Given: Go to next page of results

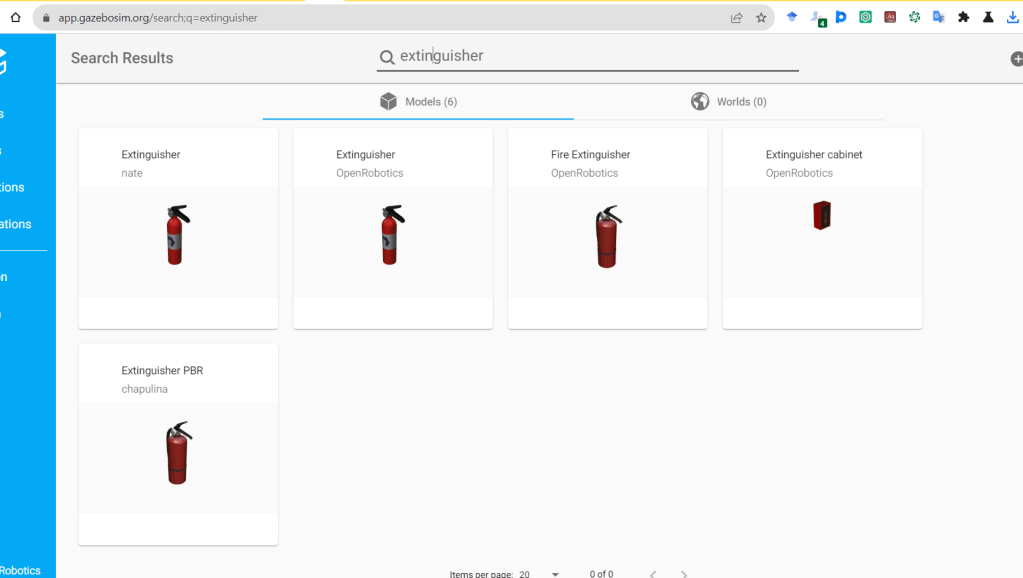Looking at the screenshot, I should pos(684,574).
